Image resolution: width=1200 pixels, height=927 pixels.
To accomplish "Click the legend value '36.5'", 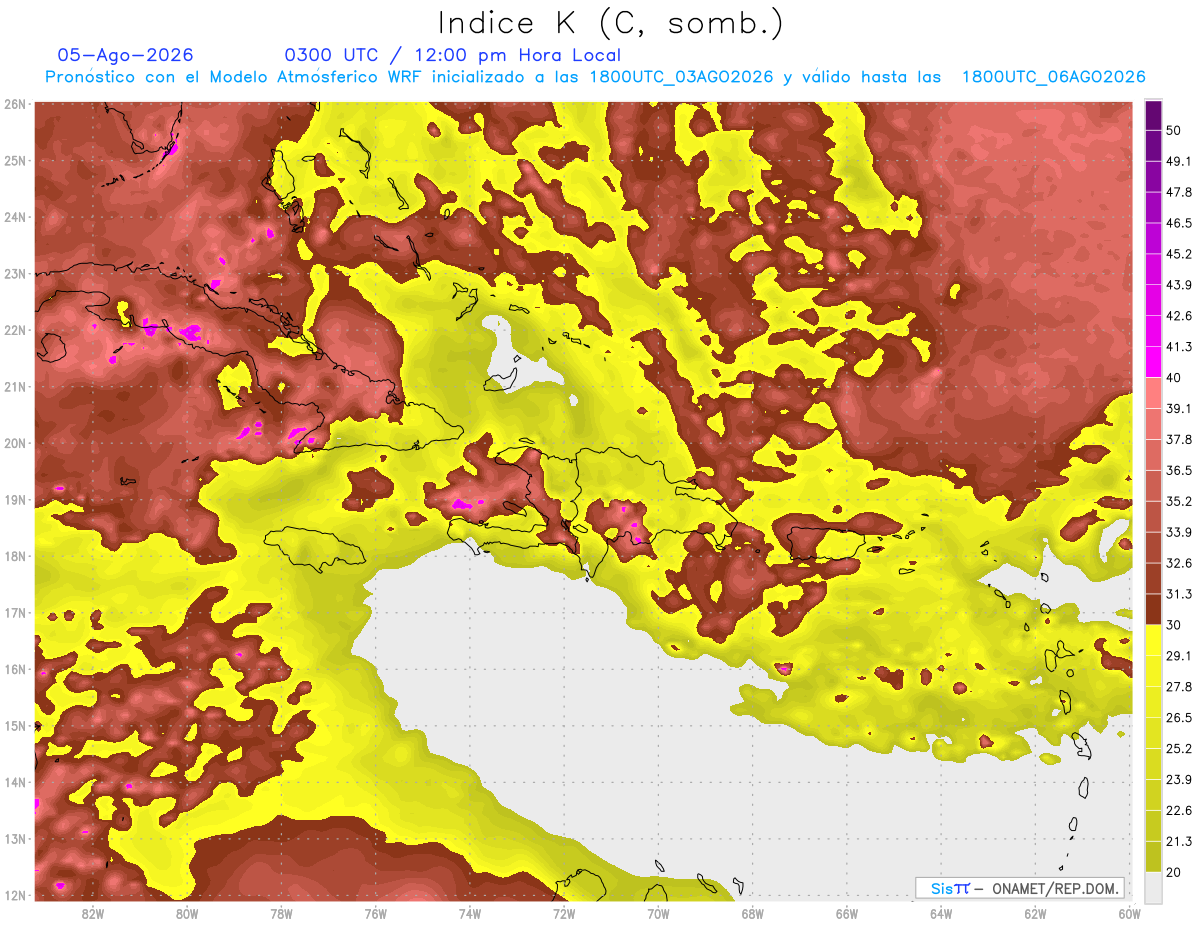I will (1180, 470).
